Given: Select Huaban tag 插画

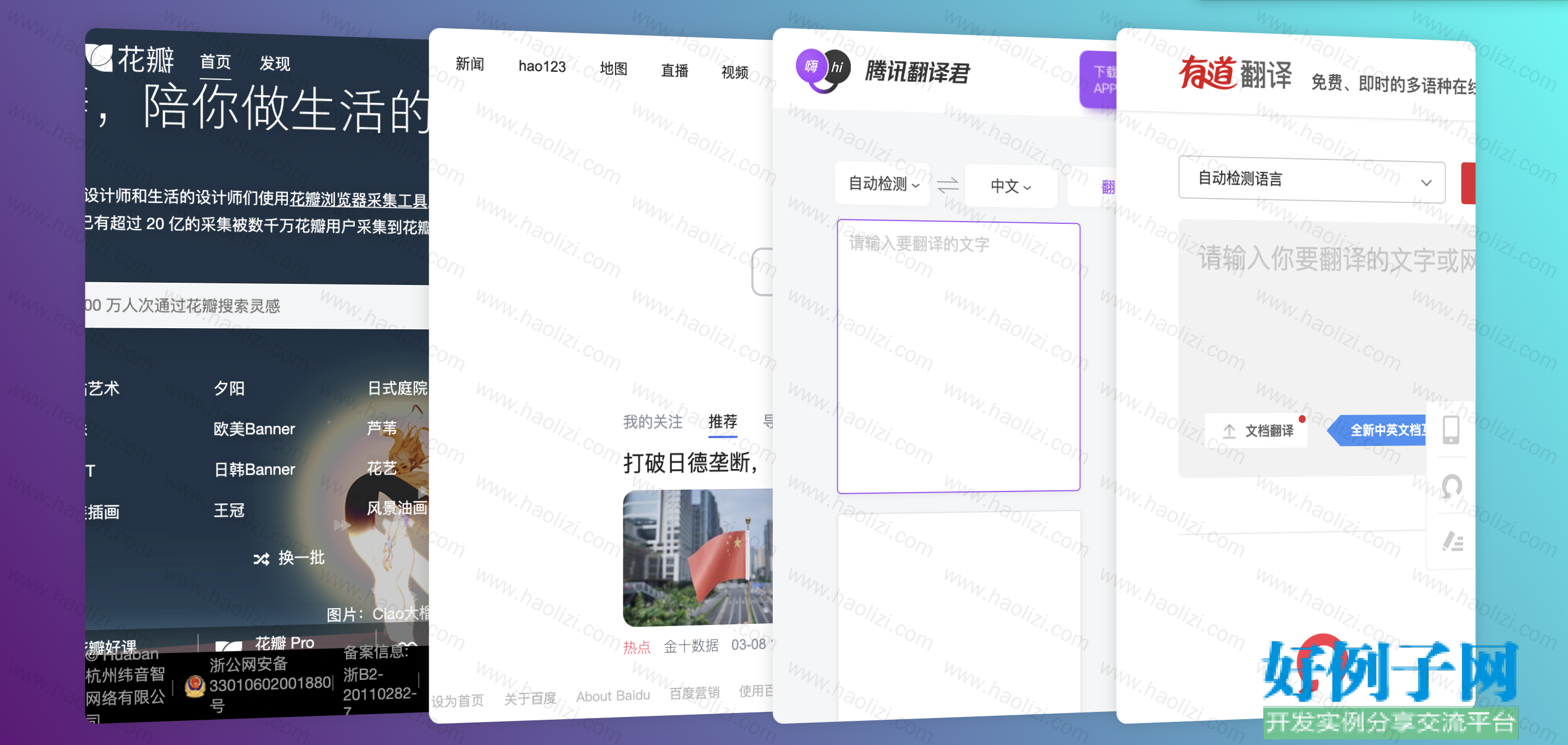Looking at the screenshot, I should click(x=103, y=512).
